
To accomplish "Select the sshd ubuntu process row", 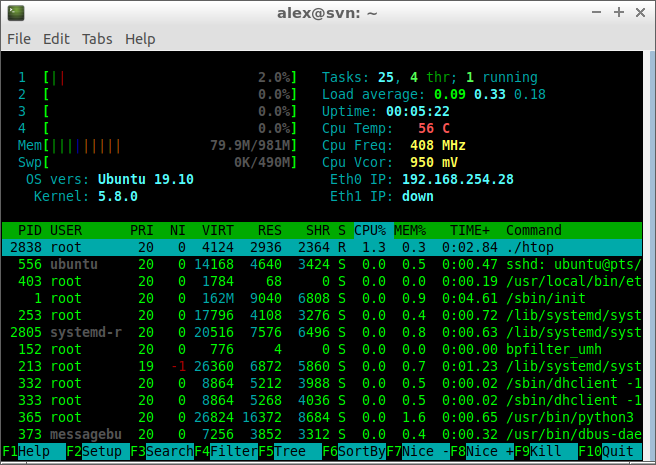I will (322, 265).
